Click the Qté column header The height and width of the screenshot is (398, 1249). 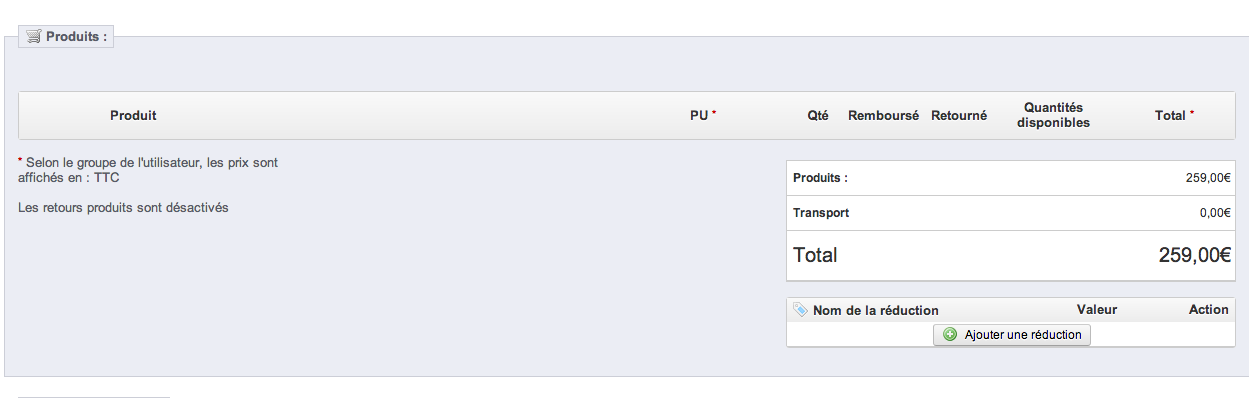818,116
